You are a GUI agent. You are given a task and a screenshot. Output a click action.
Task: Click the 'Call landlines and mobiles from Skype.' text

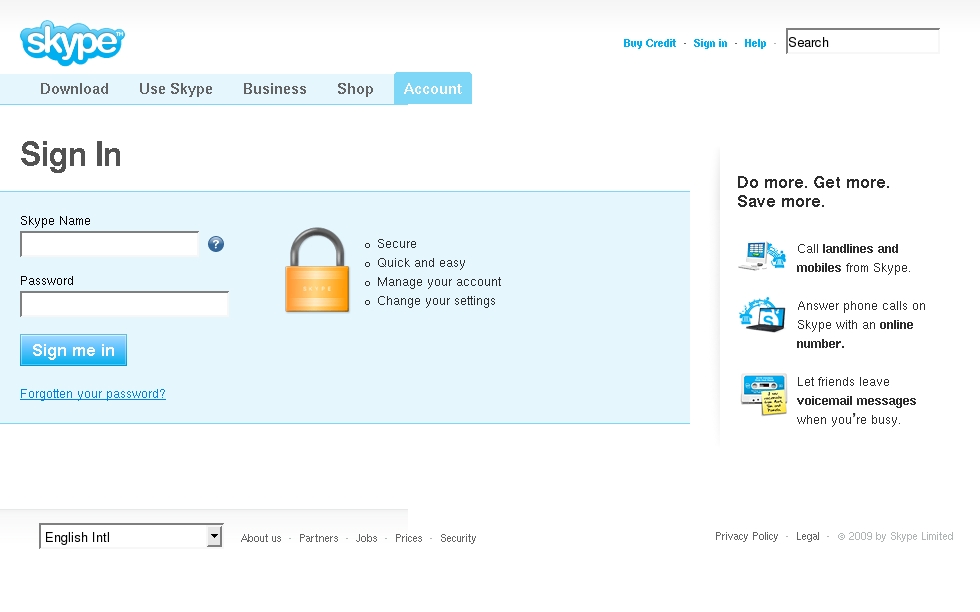853,258
